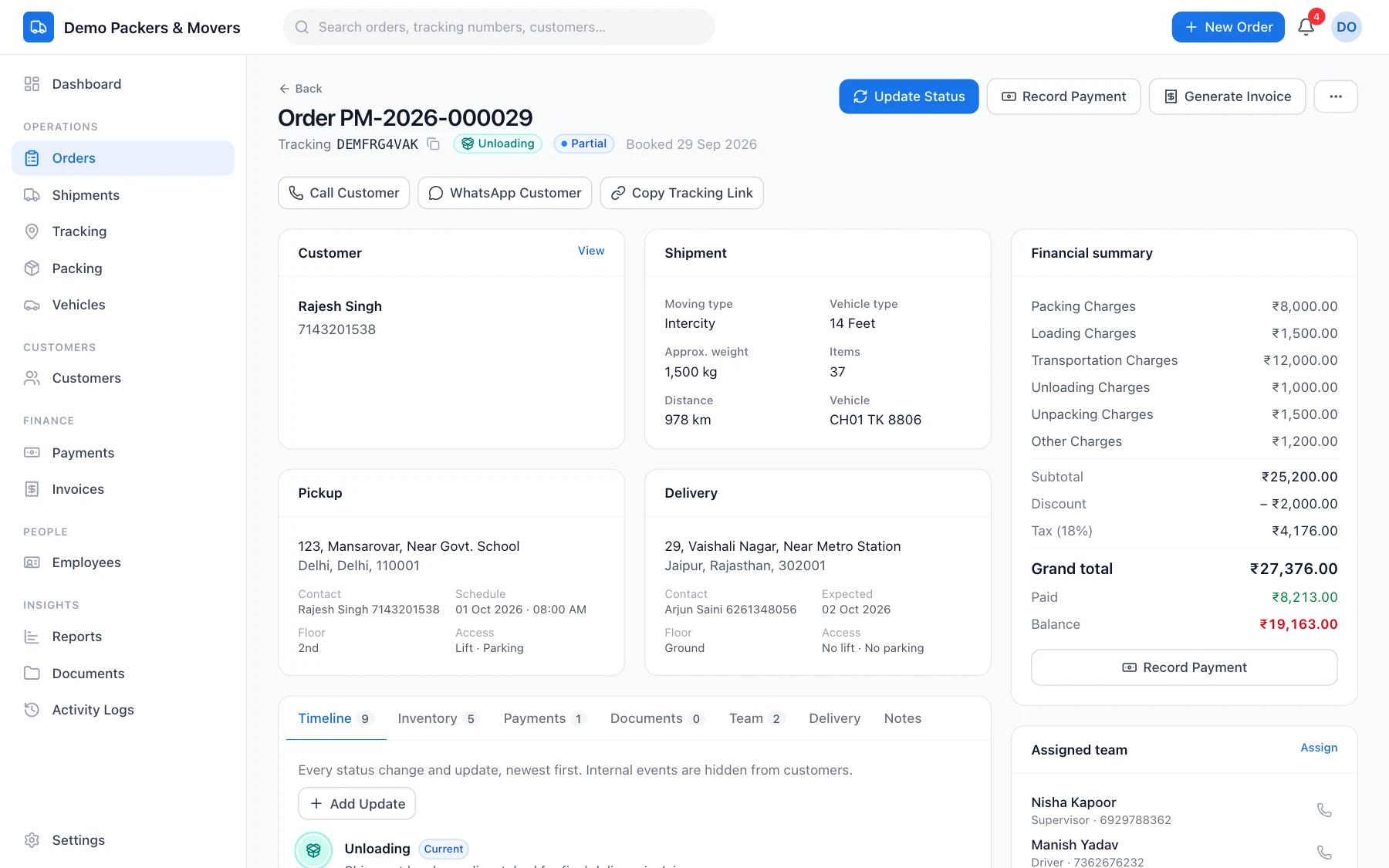Open Invoices in the sidebar

click(123, 489)
